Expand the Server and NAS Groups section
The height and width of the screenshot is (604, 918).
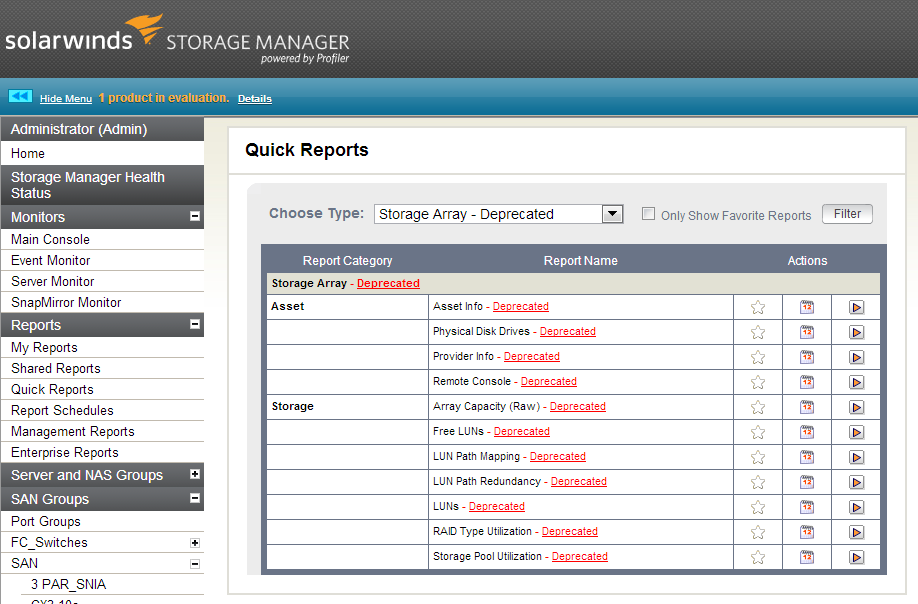(195, 474)
